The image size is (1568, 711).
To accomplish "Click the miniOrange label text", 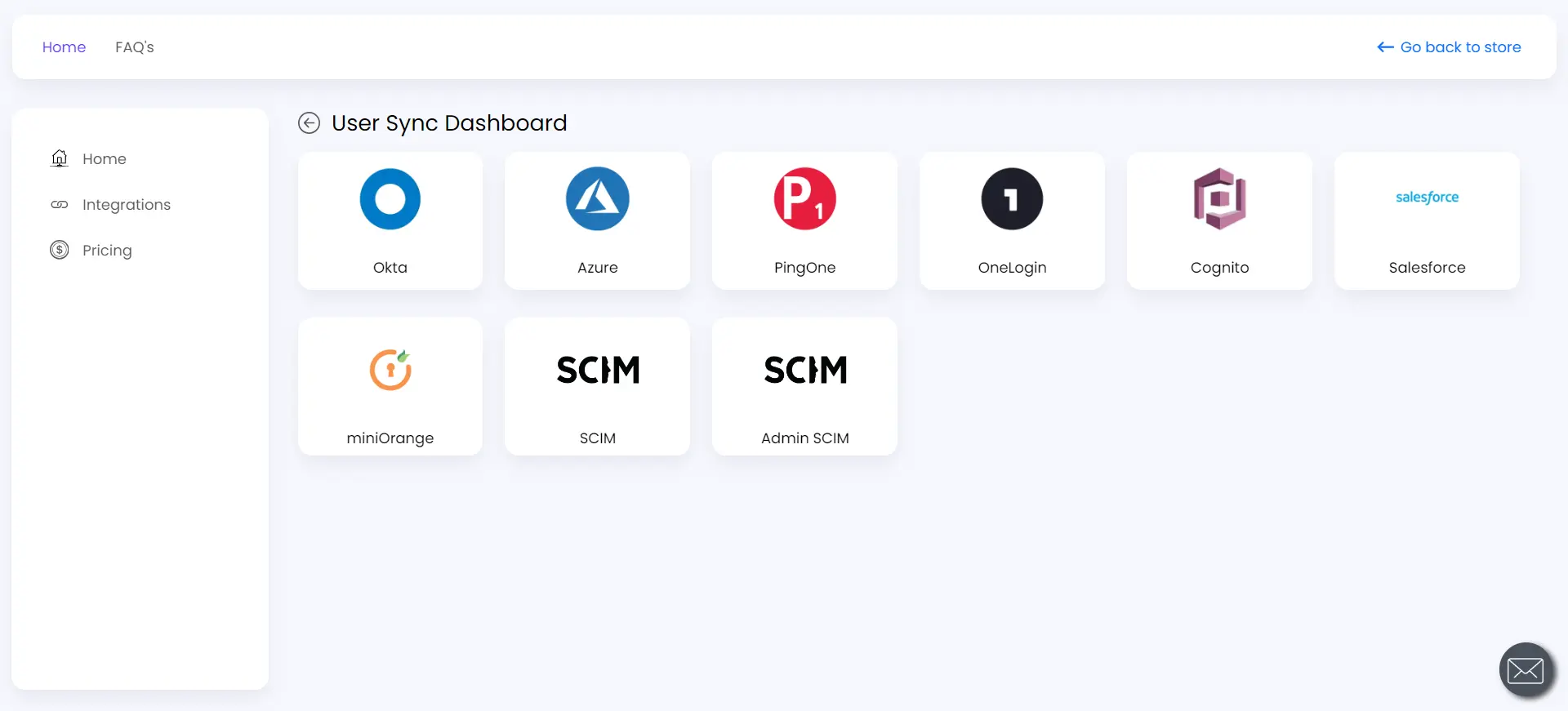I will point(390,438).
